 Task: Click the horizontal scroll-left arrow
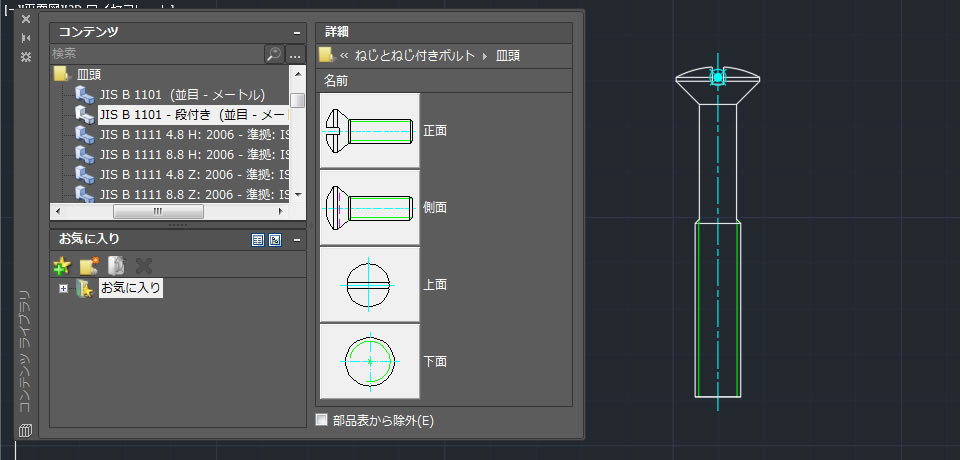(58, 211)
